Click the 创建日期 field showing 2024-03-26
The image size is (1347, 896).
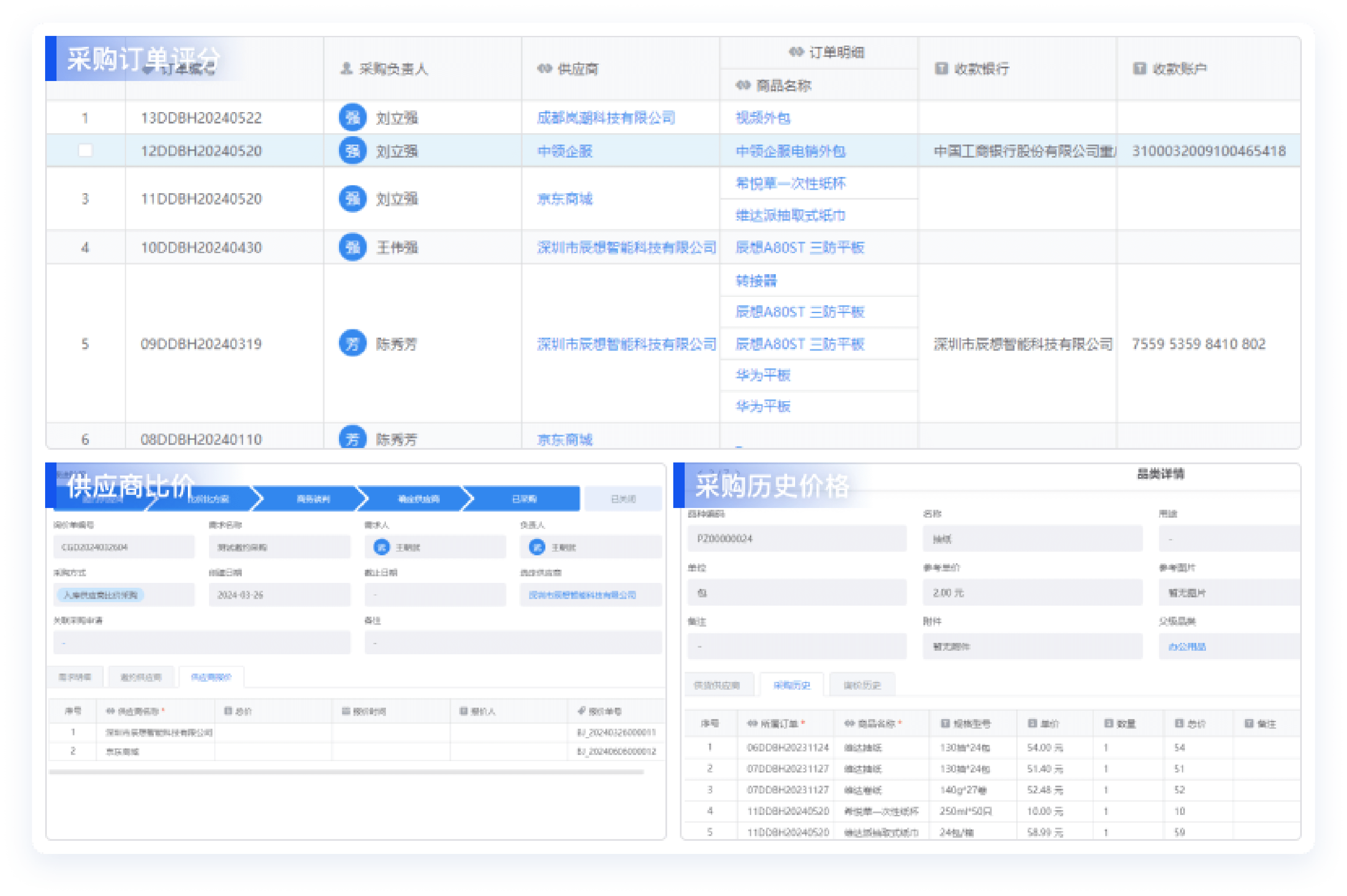coord(279,595)
